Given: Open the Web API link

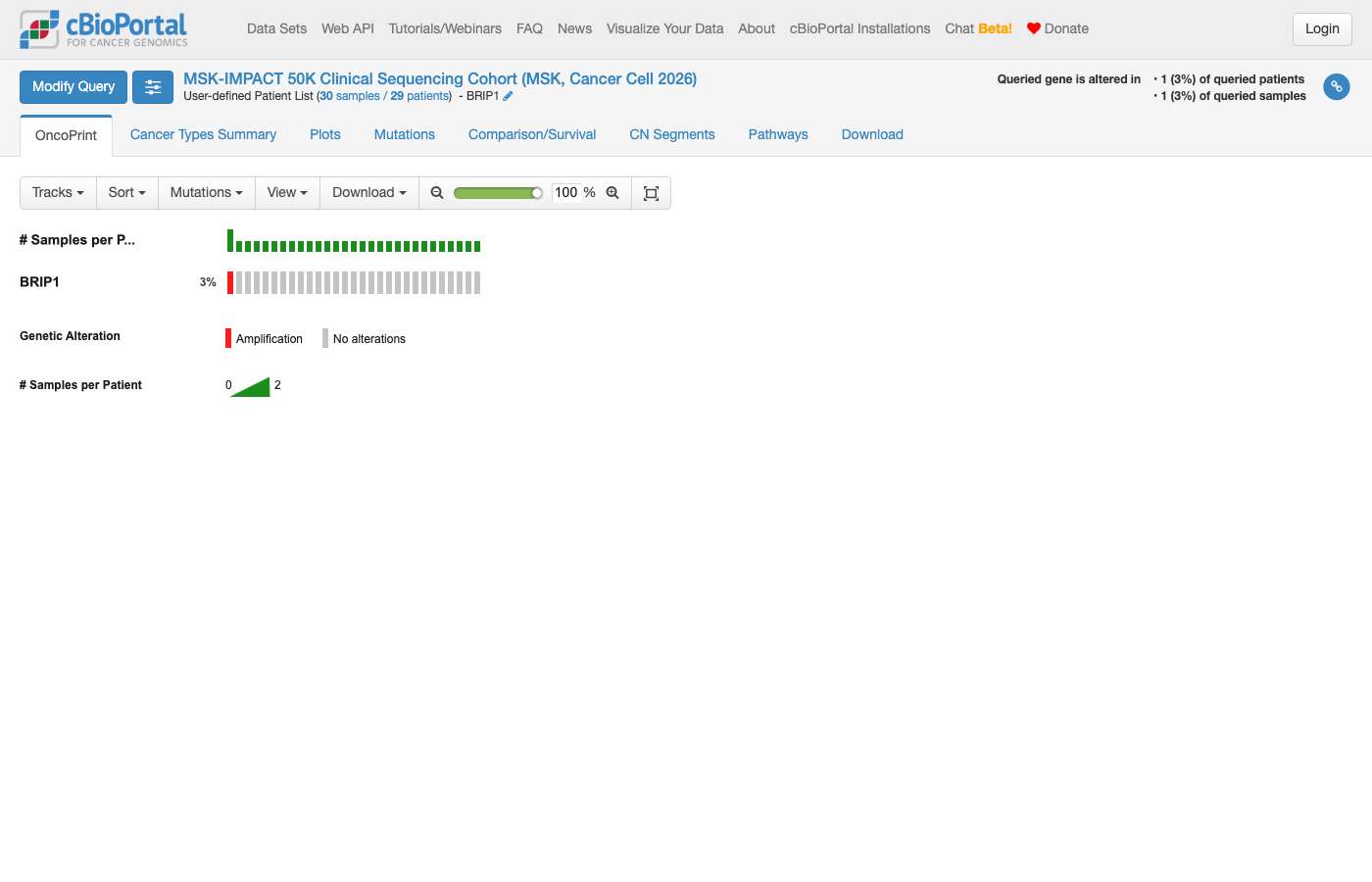Looking at the screenshot, I should point(348,29).
